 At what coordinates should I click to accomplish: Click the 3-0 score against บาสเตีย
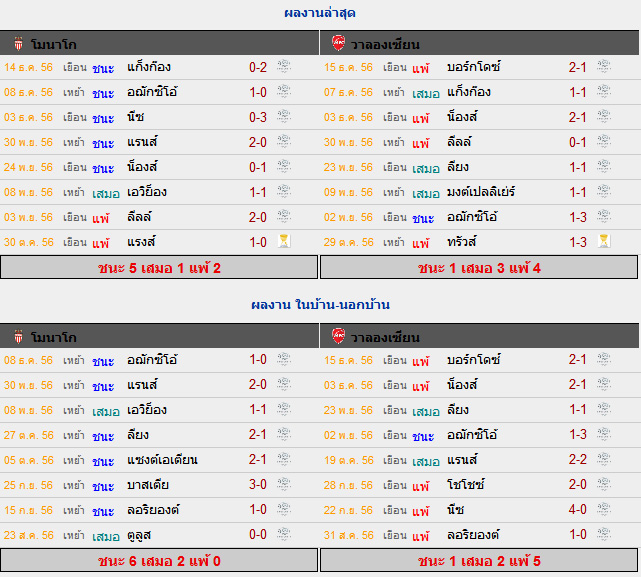258,485
